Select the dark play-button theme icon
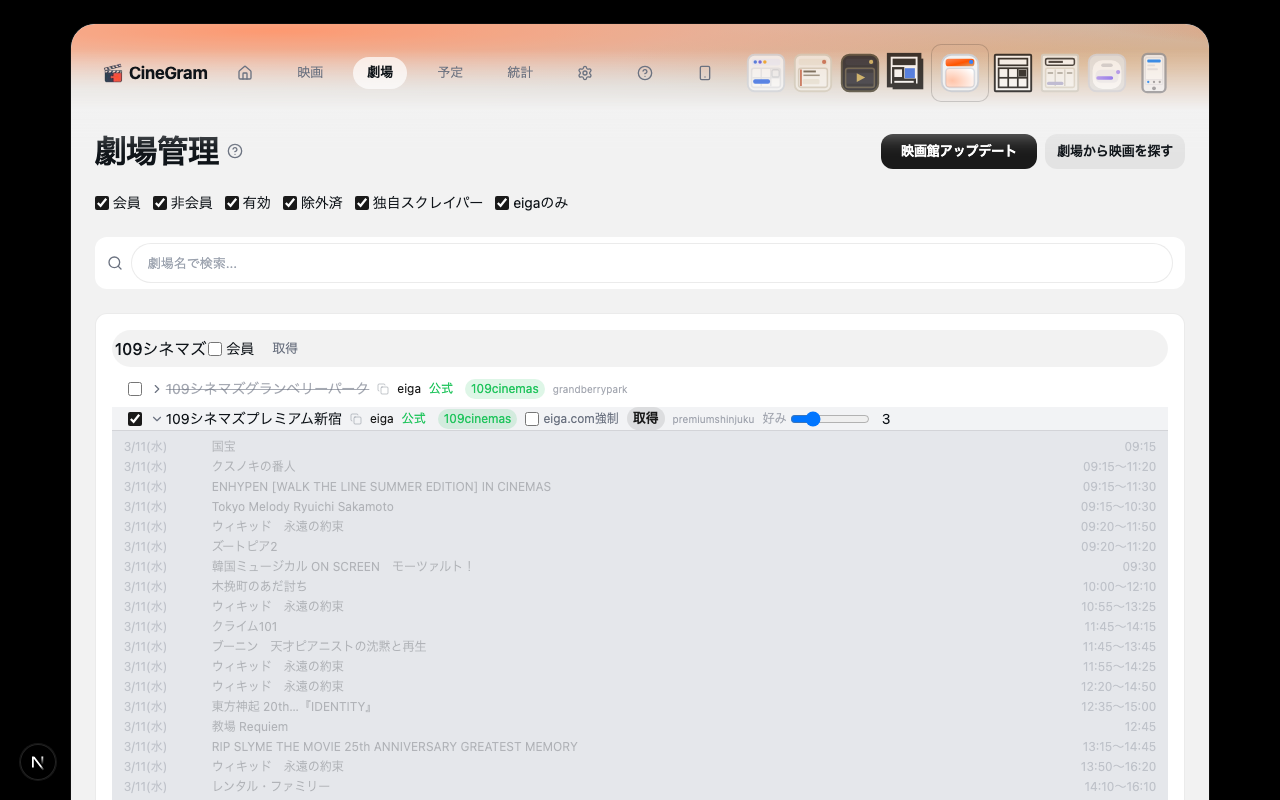The width and height of the screenshot is (1280, 800). pos(860,72)
